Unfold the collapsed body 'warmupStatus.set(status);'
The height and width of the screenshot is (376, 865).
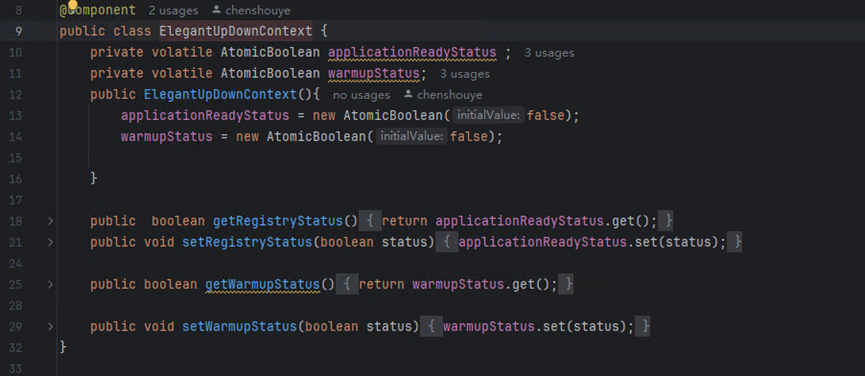pyautogui.click(x=535, y=327)
